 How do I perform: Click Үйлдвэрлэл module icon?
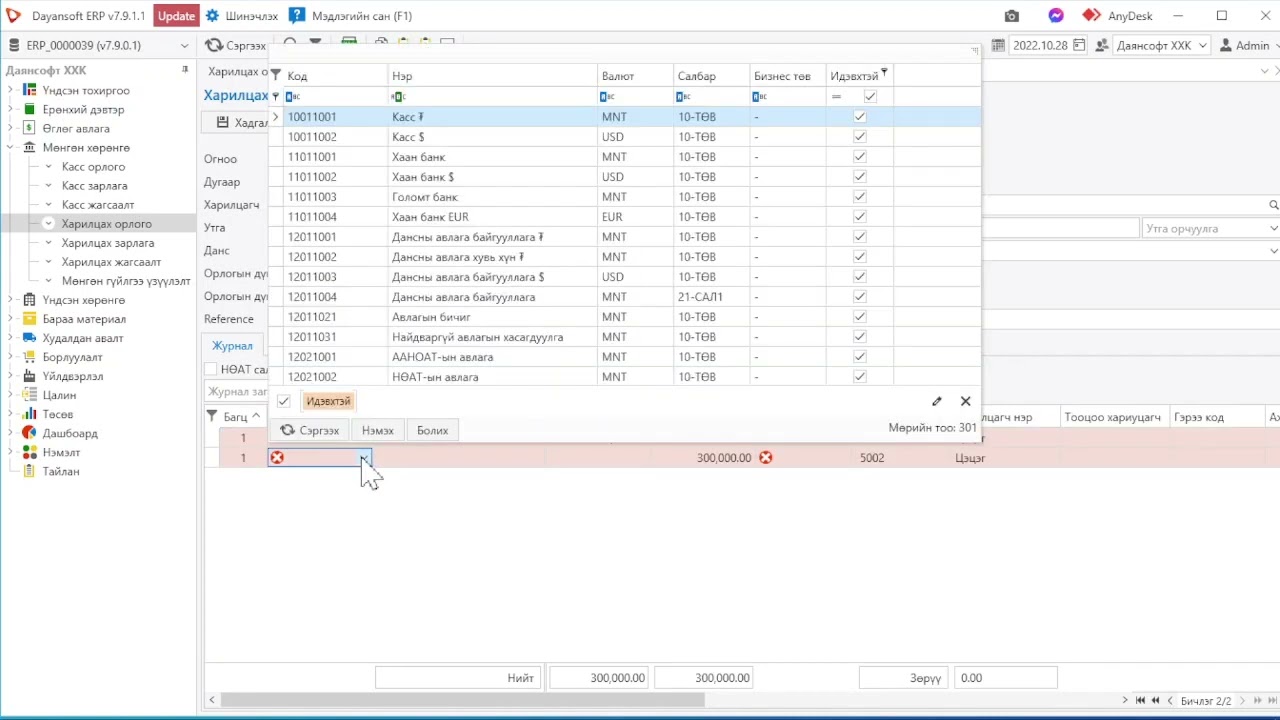29,376
